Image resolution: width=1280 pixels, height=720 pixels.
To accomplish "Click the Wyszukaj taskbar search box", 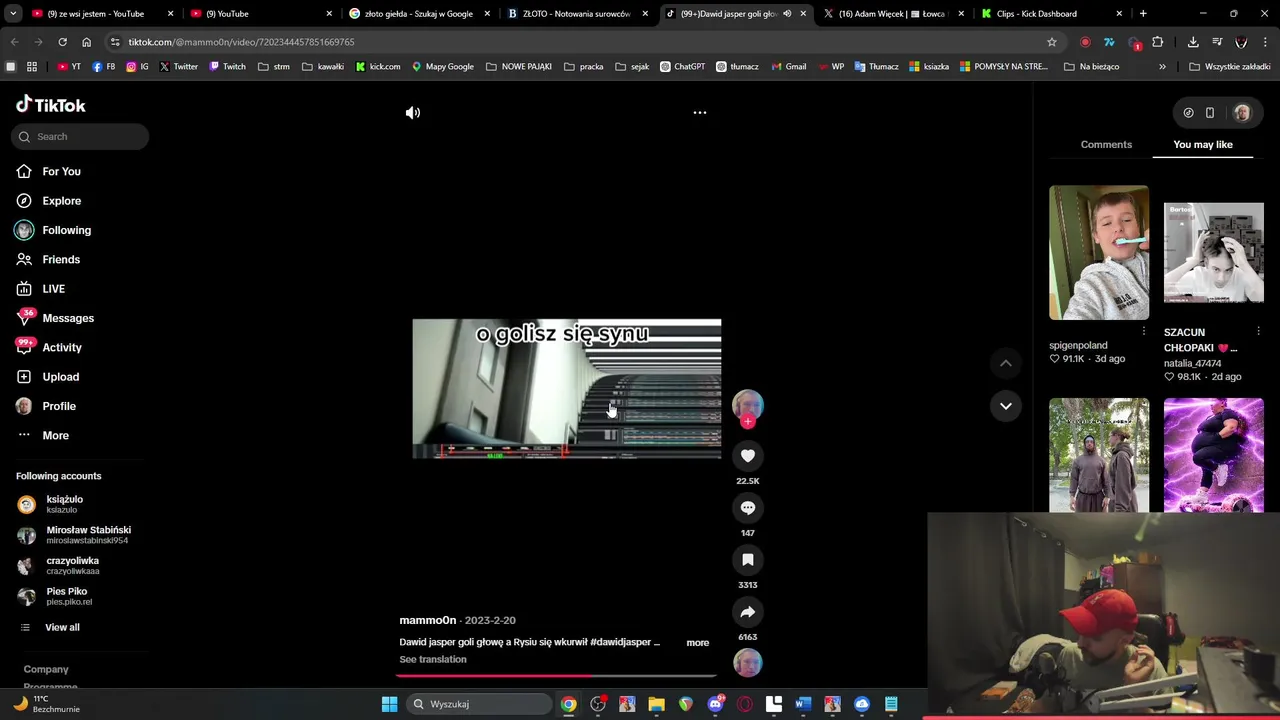I will [x=480, y=704].
